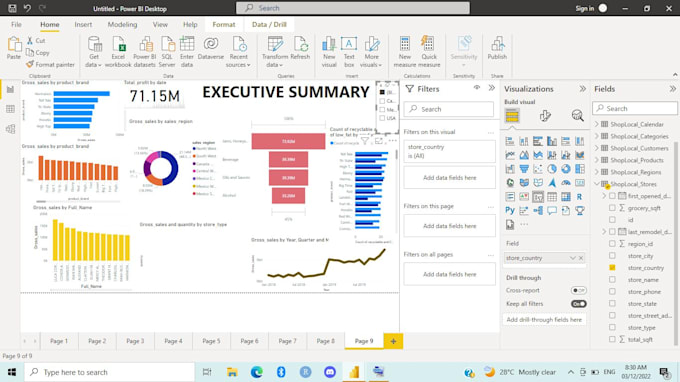Select the Python visual icon
Screen dimensions: 680x382
[510, 210]
